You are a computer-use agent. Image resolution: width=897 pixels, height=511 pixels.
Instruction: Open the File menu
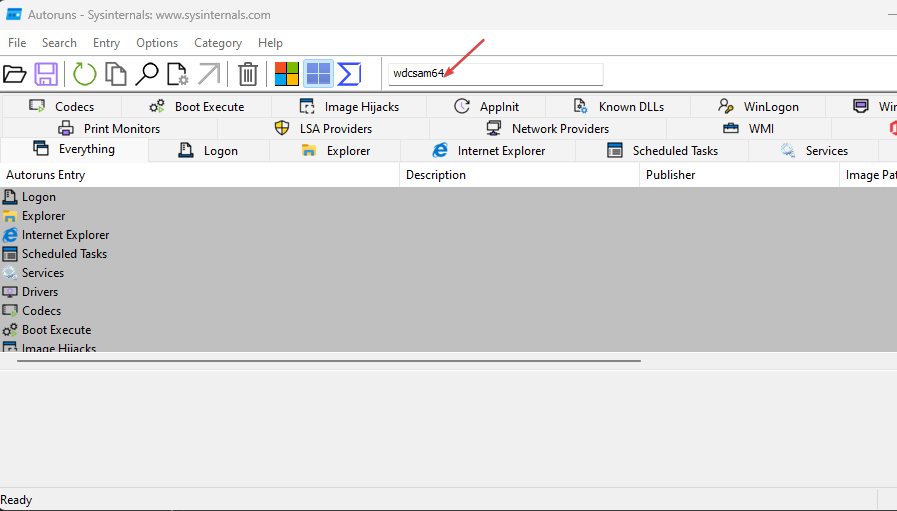tap(17, 43)
